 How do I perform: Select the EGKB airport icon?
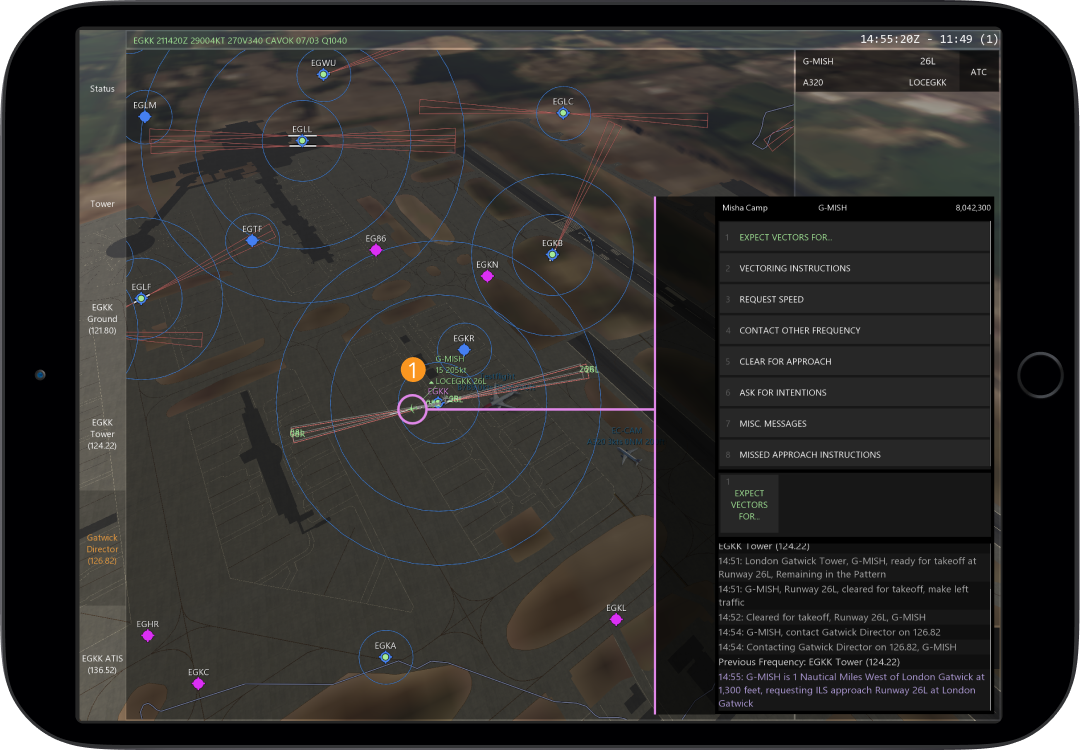tap(552, 255)
